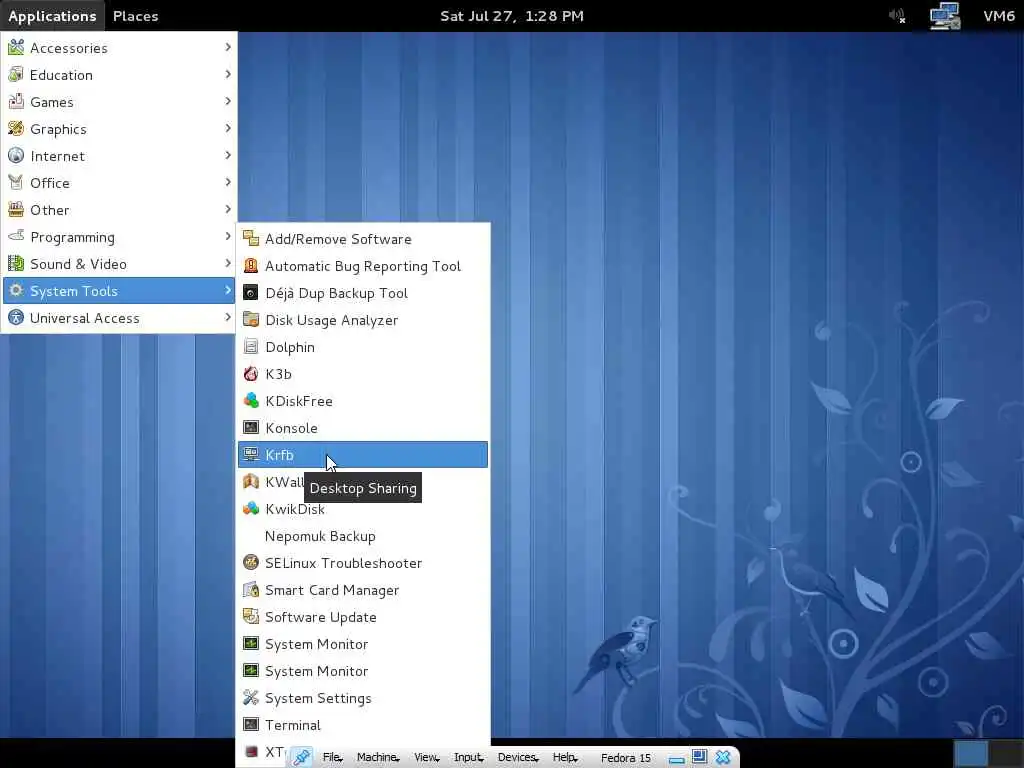Click the network connection icon
Viewport: 1024px width, 768px height.
pyautogui.click(x=944, y=16)
